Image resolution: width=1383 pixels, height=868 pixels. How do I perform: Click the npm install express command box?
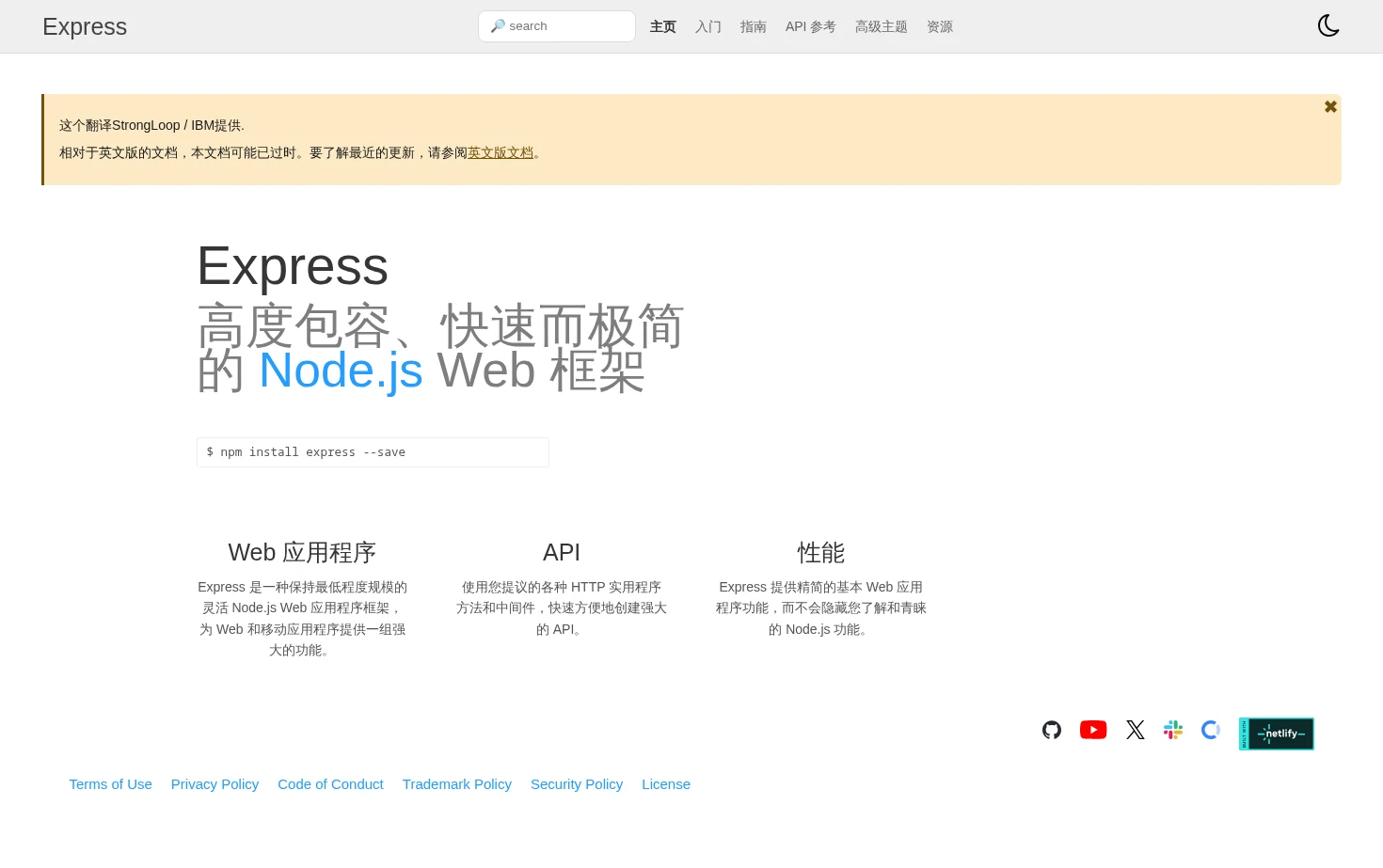[373, 452]
